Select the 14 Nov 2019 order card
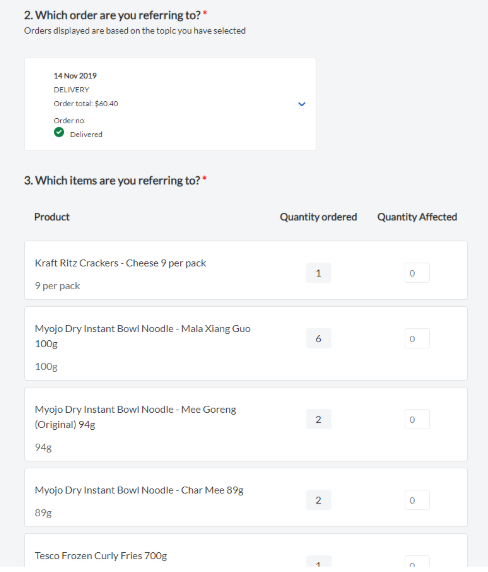This screenshot has height=572, width=488. [x=170, y=104]
